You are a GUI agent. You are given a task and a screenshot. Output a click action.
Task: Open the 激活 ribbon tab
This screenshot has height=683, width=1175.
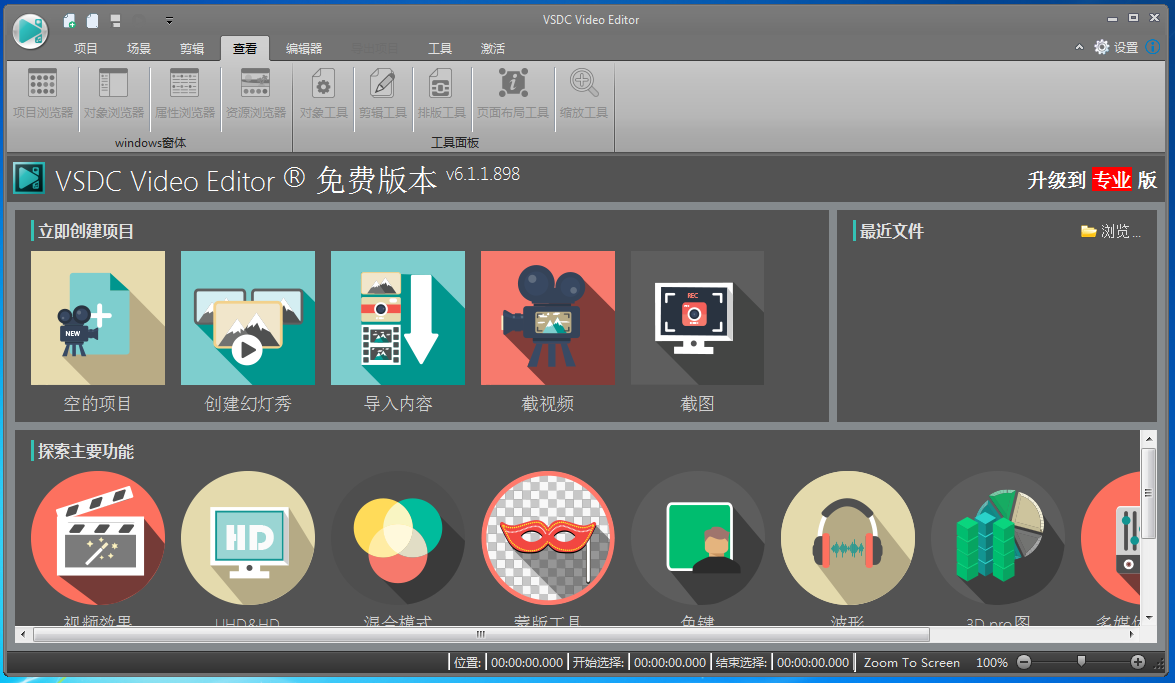[x=492, y=49]
